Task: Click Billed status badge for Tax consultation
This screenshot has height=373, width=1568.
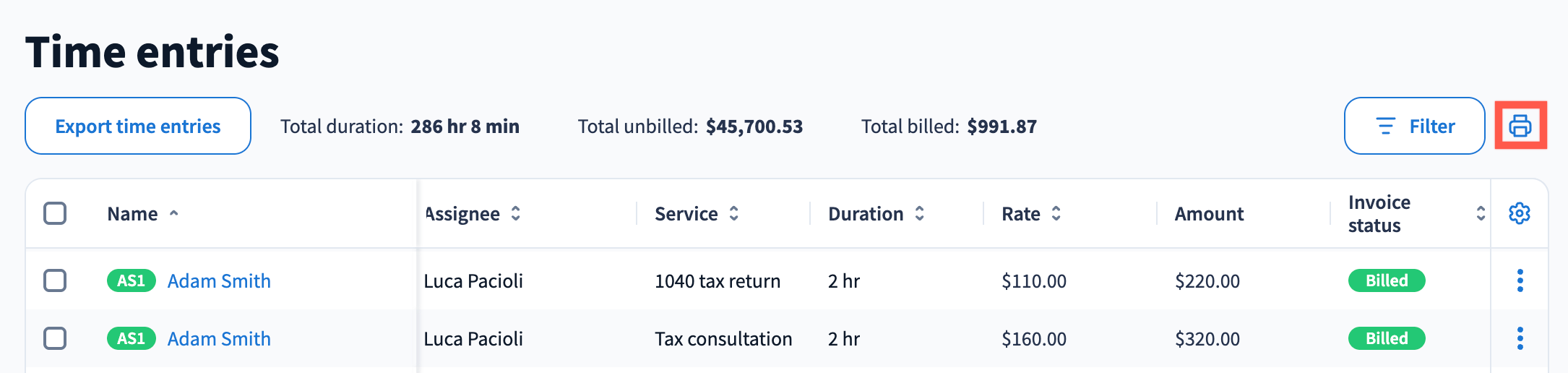Action: (1386, 338)
